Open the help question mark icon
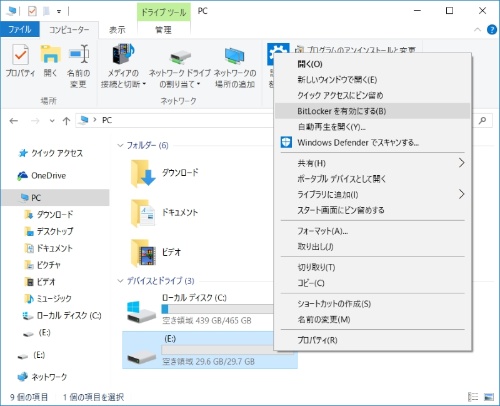The width and height of the screenshot is (500, 406). click(x=492, y=30)
